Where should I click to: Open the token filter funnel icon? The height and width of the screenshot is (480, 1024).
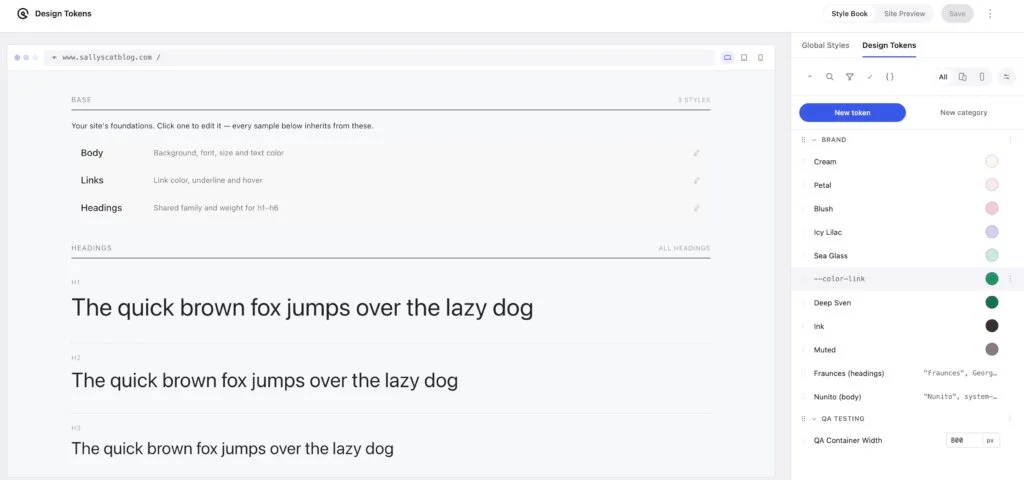pyautogui.click(x=849, y=76)
